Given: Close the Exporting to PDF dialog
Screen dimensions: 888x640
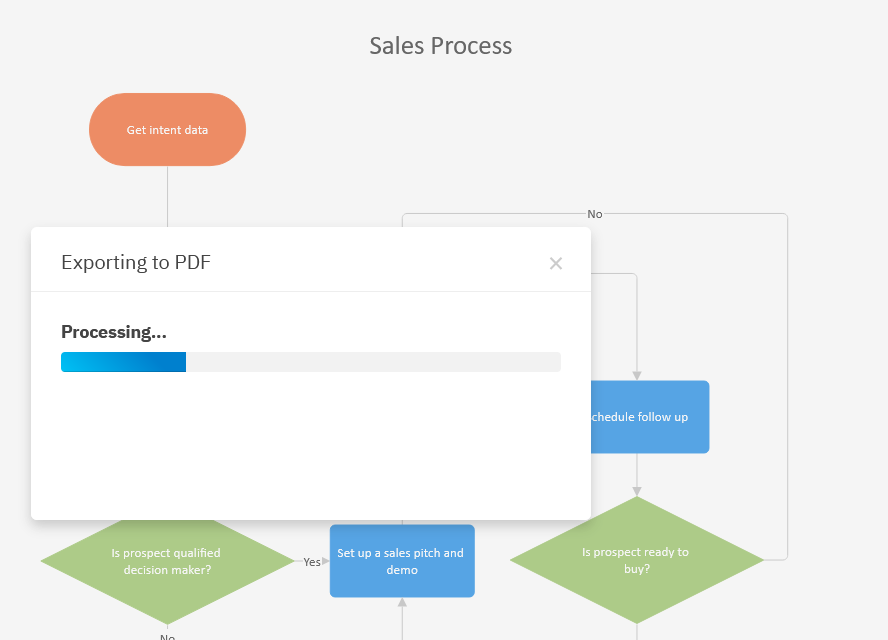Looking at the screenshot, I should [556, 263].
